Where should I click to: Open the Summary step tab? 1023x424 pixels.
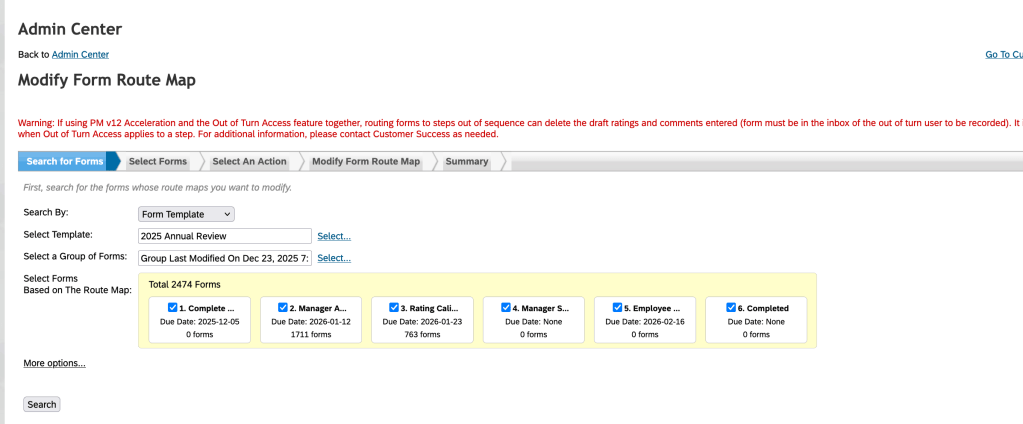467,162
